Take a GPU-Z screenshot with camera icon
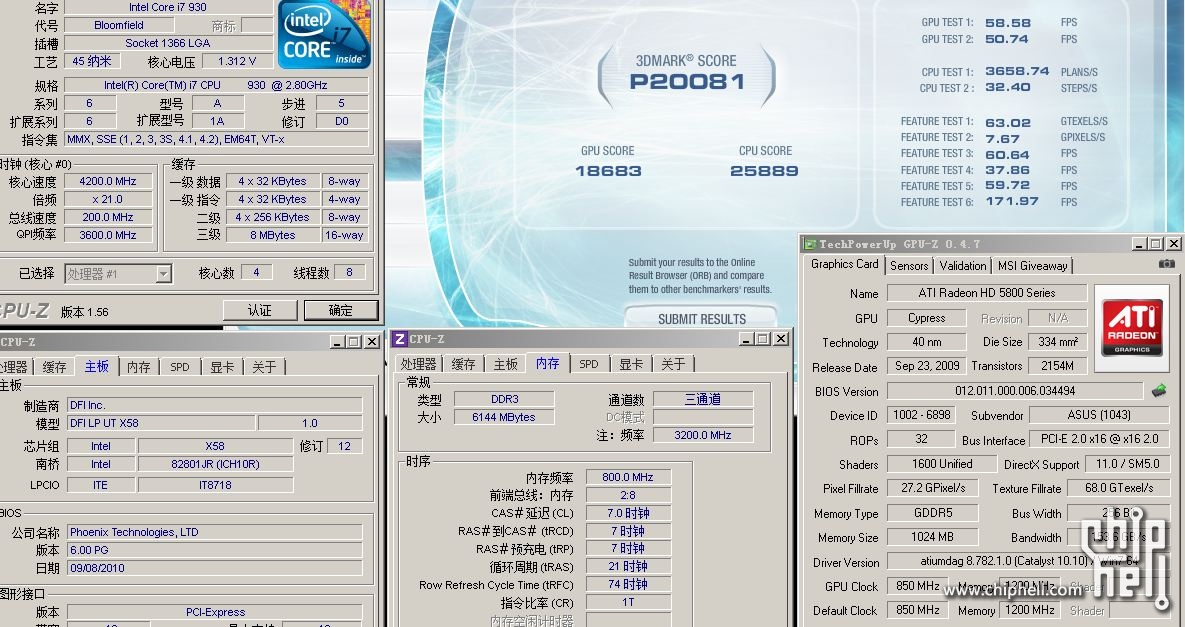Image resolution: width=1185 pixels, height=627 pixels. tap(1167, 264)
